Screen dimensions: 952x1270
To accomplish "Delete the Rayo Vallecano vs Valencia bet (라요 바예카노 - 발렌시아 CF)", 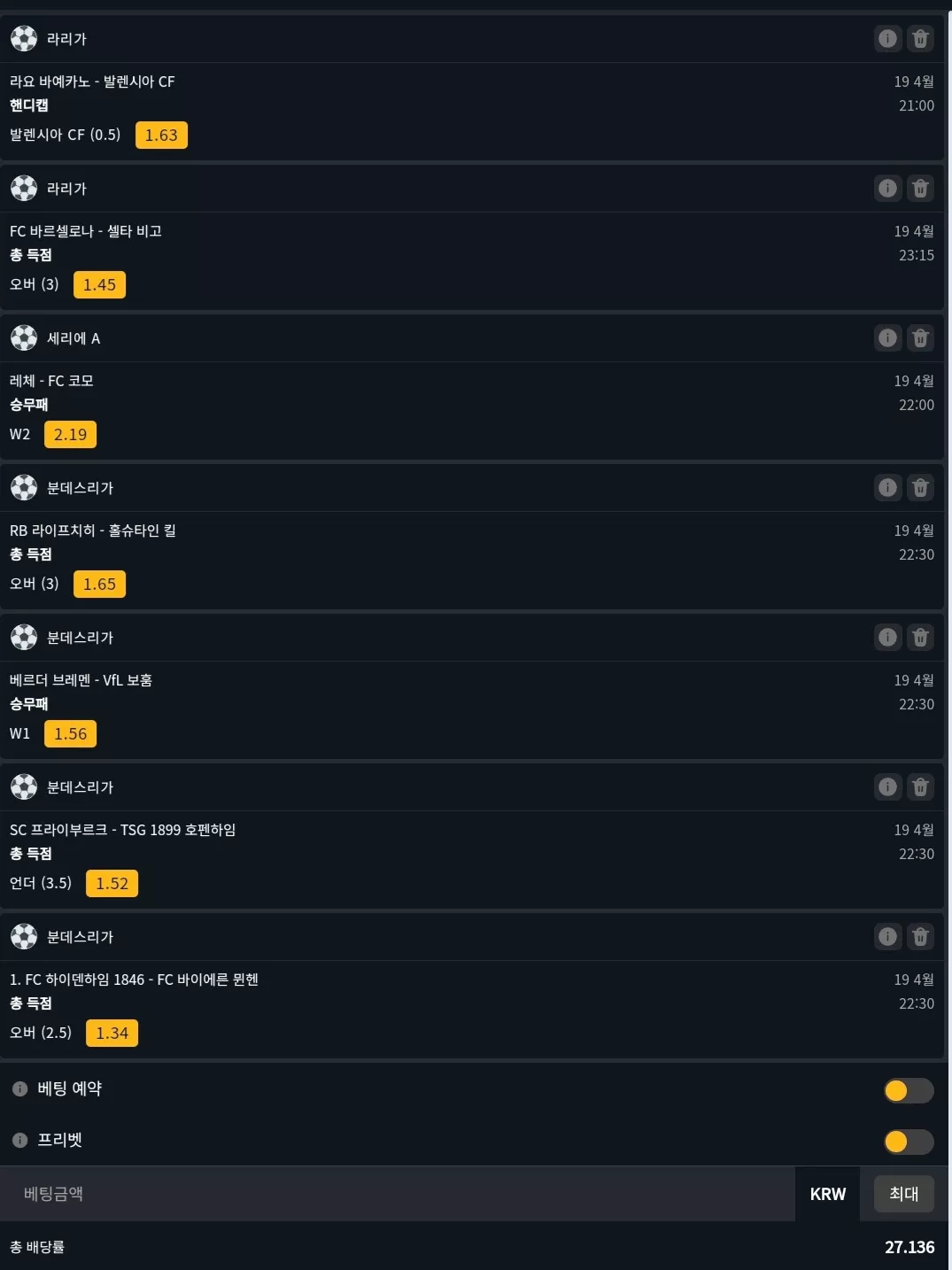I will click(x=920, y=38).
